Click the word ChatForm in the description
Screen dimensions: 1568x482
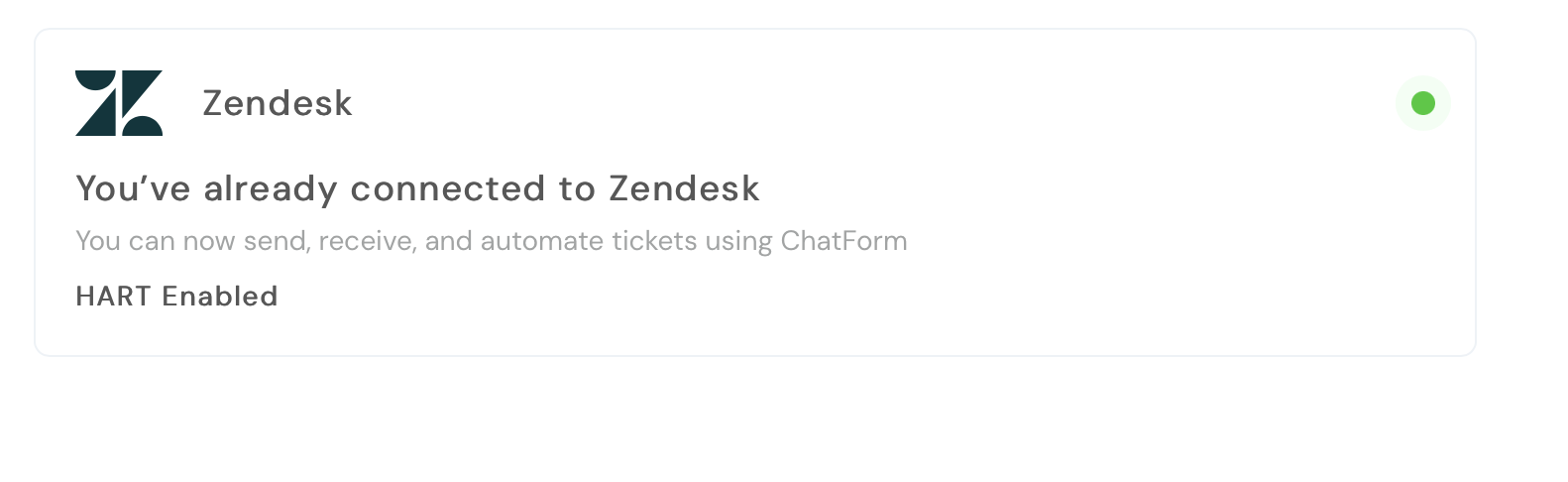point(843,241)
